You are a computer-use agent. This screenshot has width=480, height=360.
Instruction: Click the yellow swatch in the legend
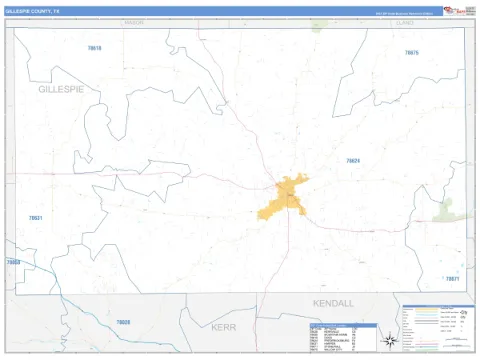click(427, 309)
